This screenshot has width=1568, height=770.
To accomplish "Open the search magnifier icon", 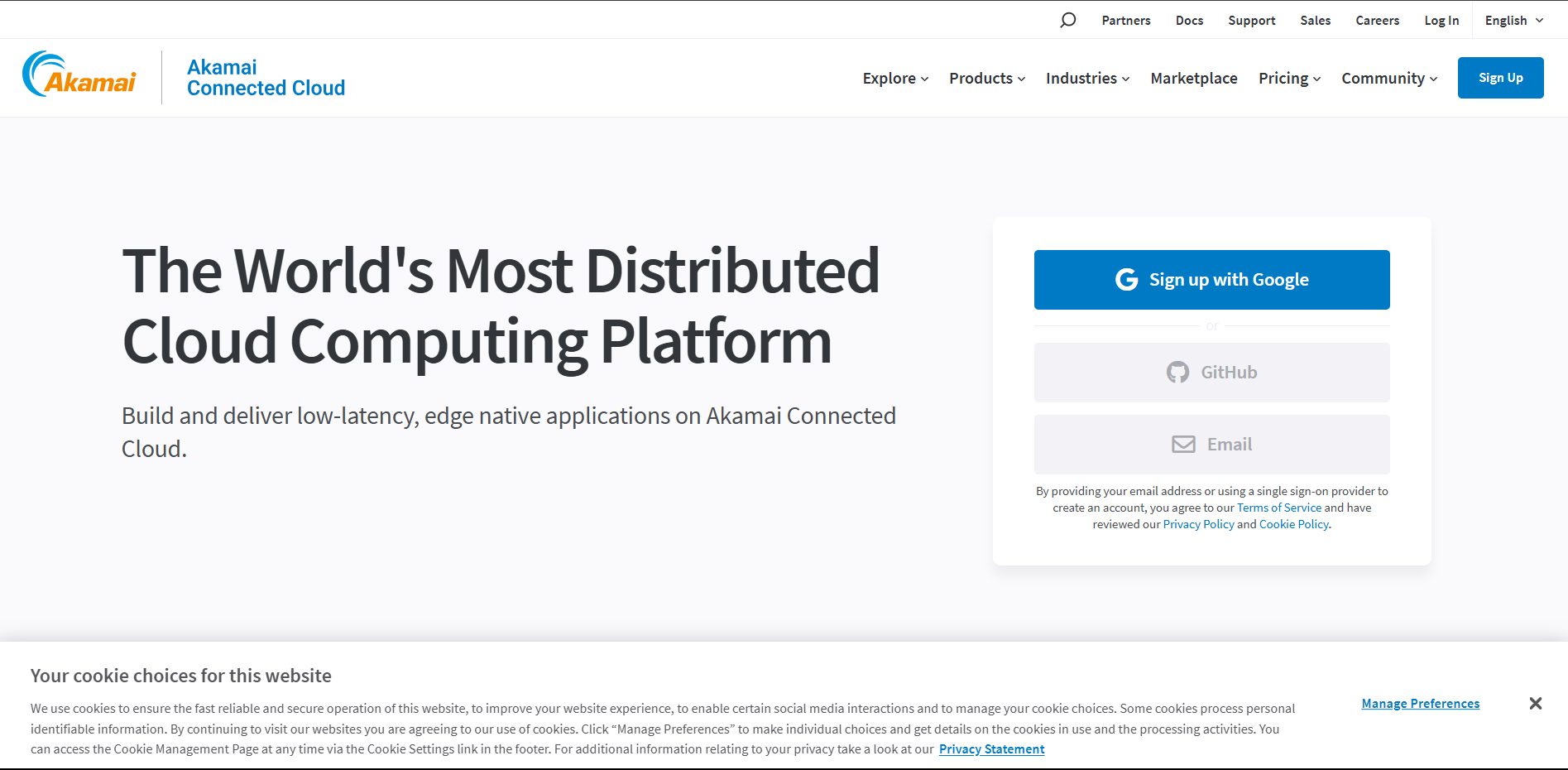I will point(1067,19).
